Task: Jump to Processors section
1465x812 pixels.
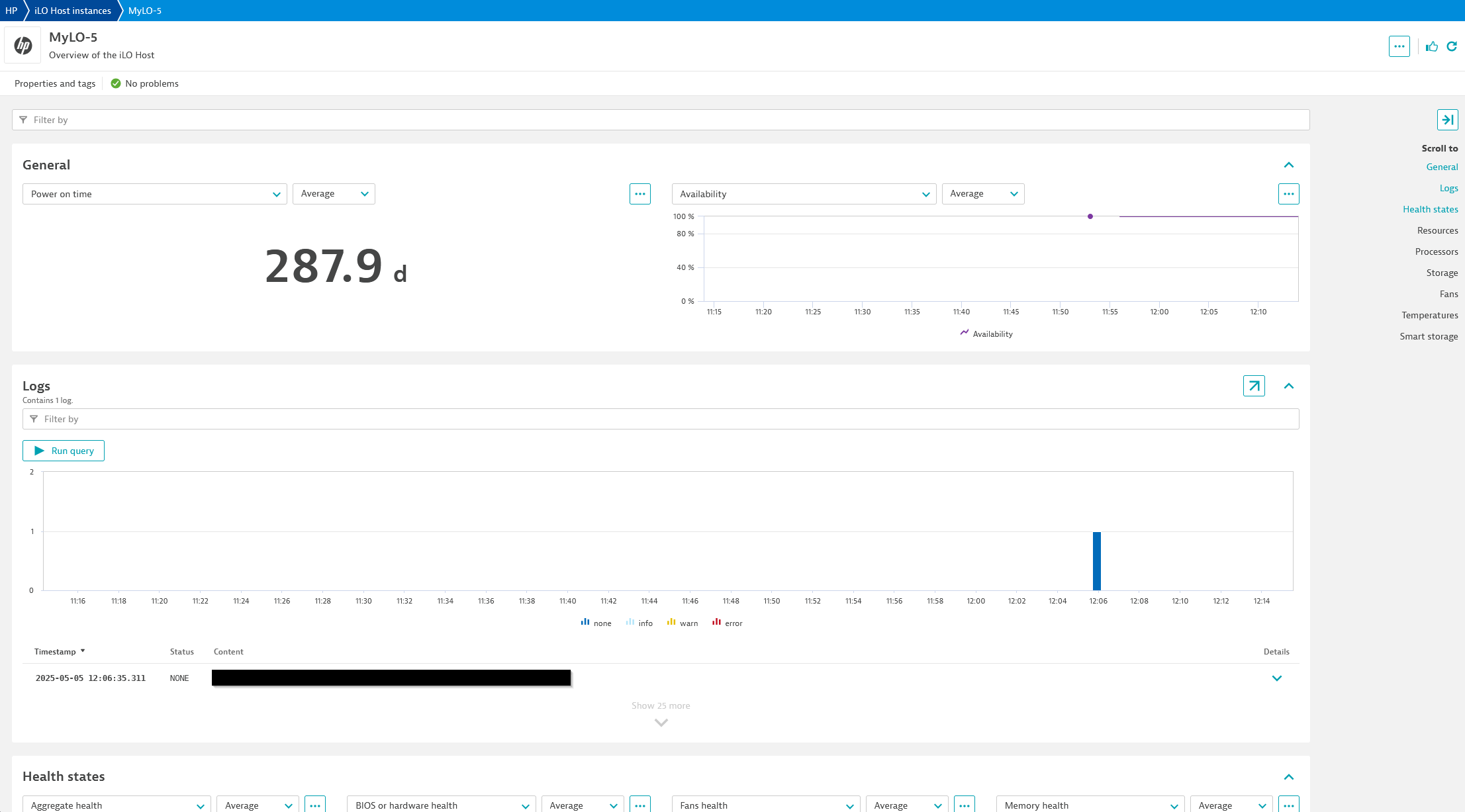Action: coord(1437,251)
